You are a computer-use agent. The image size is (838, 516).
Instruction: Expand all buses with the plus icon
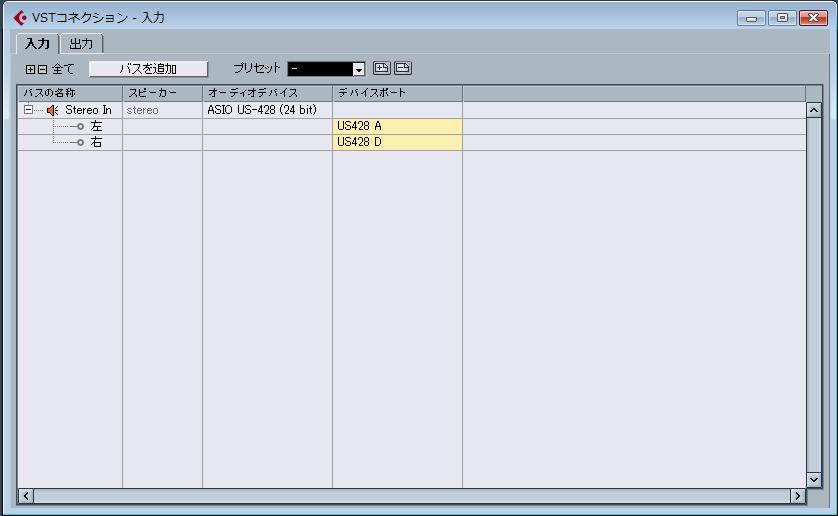30,69
